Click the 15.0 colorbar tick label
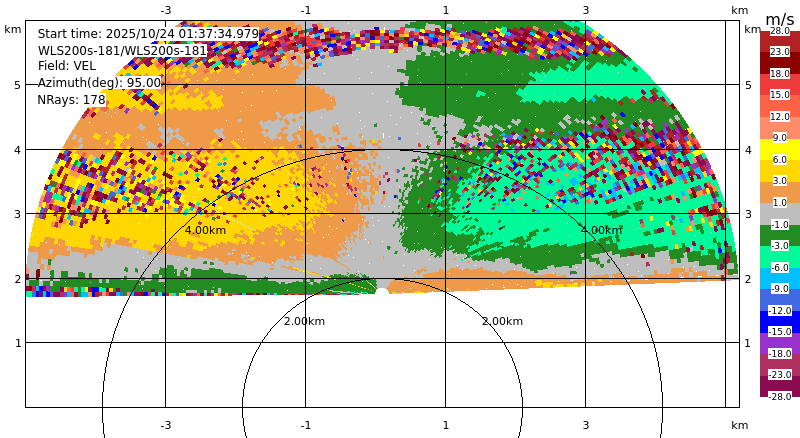Image resolution: width=800 pixels, height=438 pixels. point(780,94)
